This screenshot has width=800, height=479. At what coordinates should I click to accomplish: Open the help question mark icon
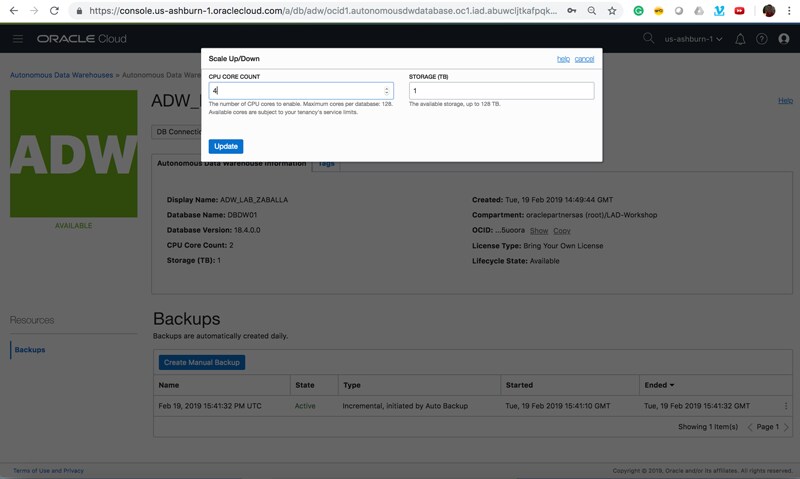(x=762, y=39)
